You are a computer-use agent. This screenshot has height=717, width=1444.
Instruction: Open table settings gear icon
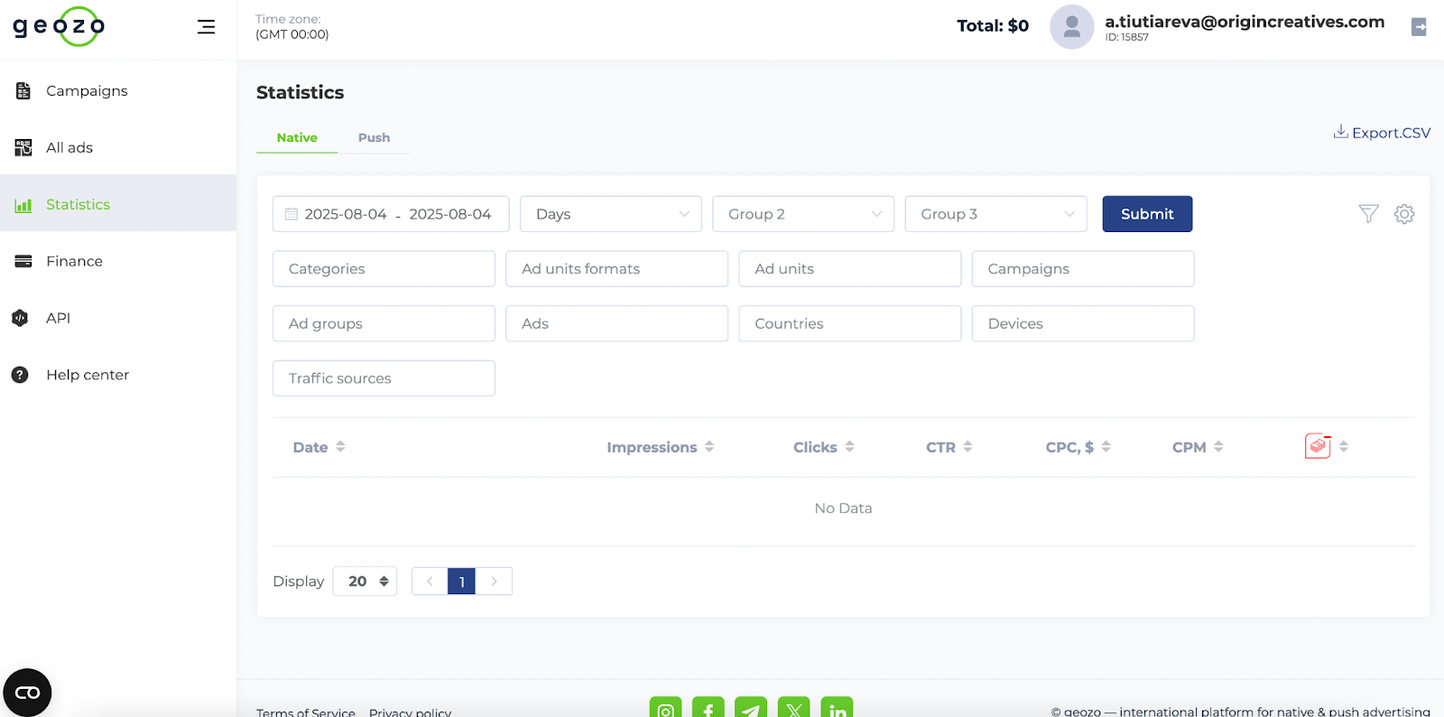pyautogui.click(x=1404, y=214)
